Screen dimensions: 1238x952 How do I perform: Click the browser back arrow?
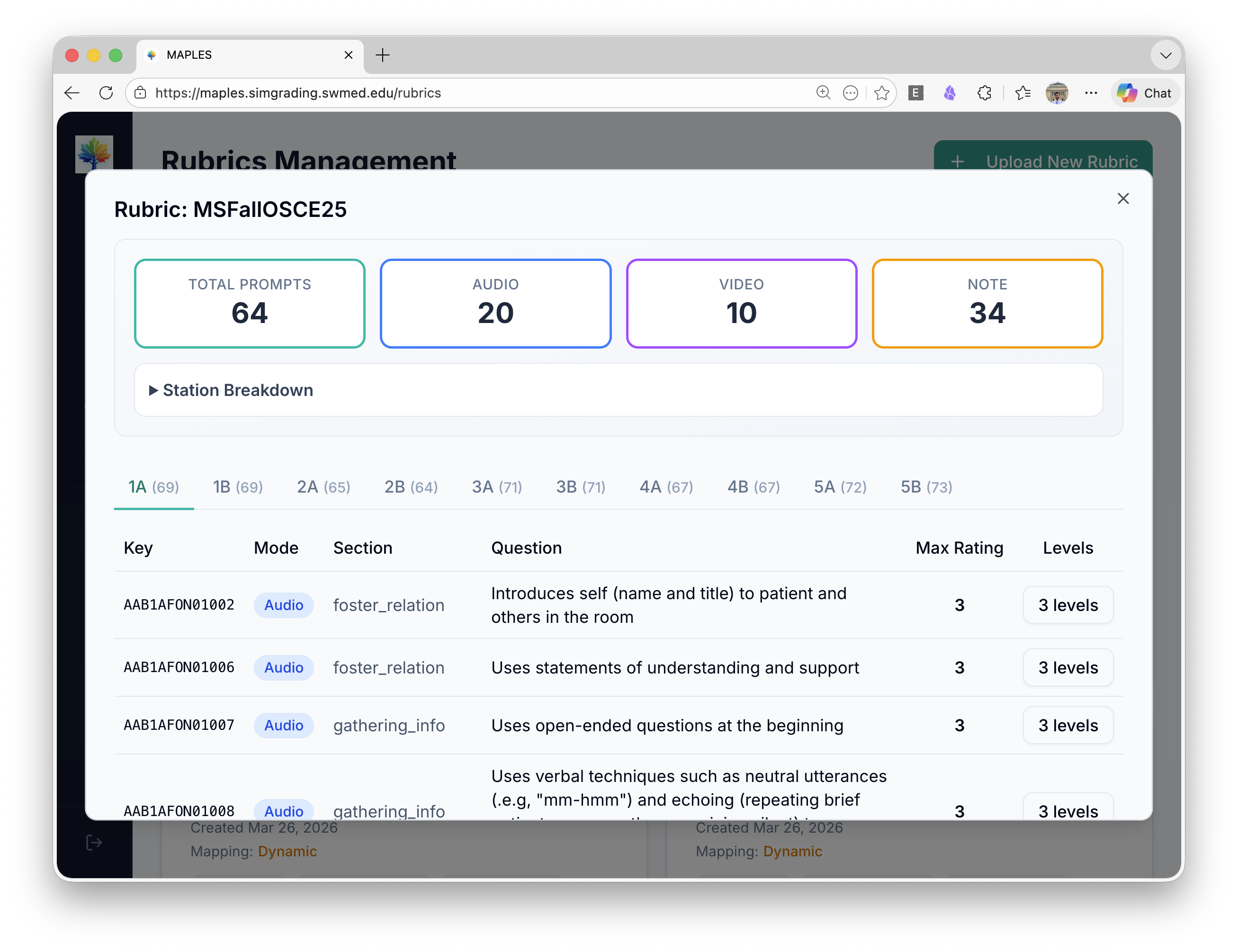click(72, 93)
